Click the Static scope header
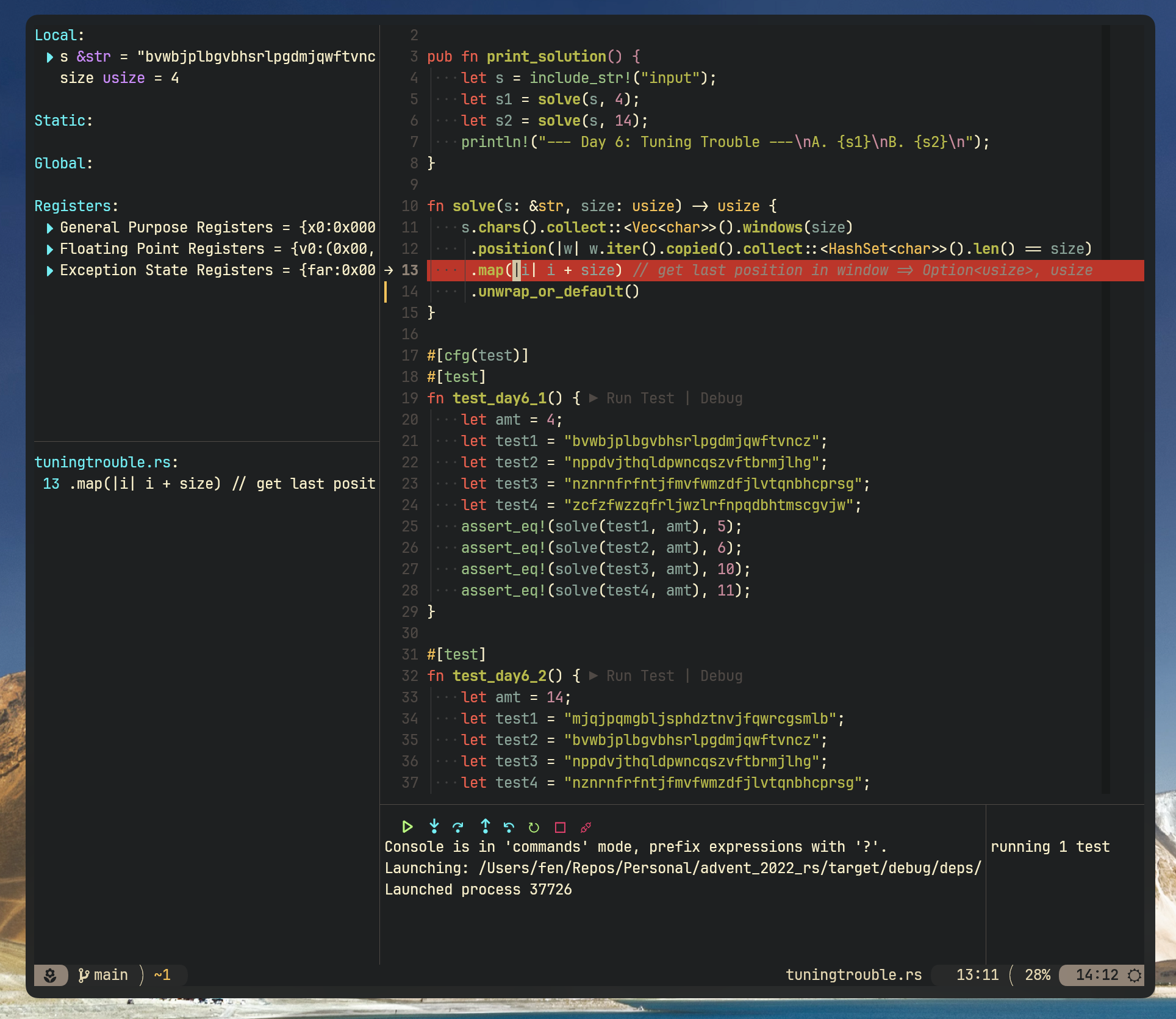This screenshot has width=1176, height=1019. [63, 121]
